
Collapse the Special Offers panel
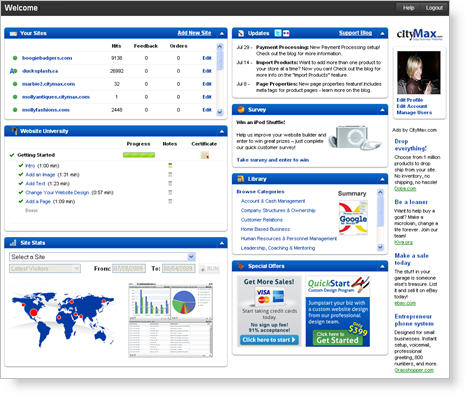click(x=382, y=267)
